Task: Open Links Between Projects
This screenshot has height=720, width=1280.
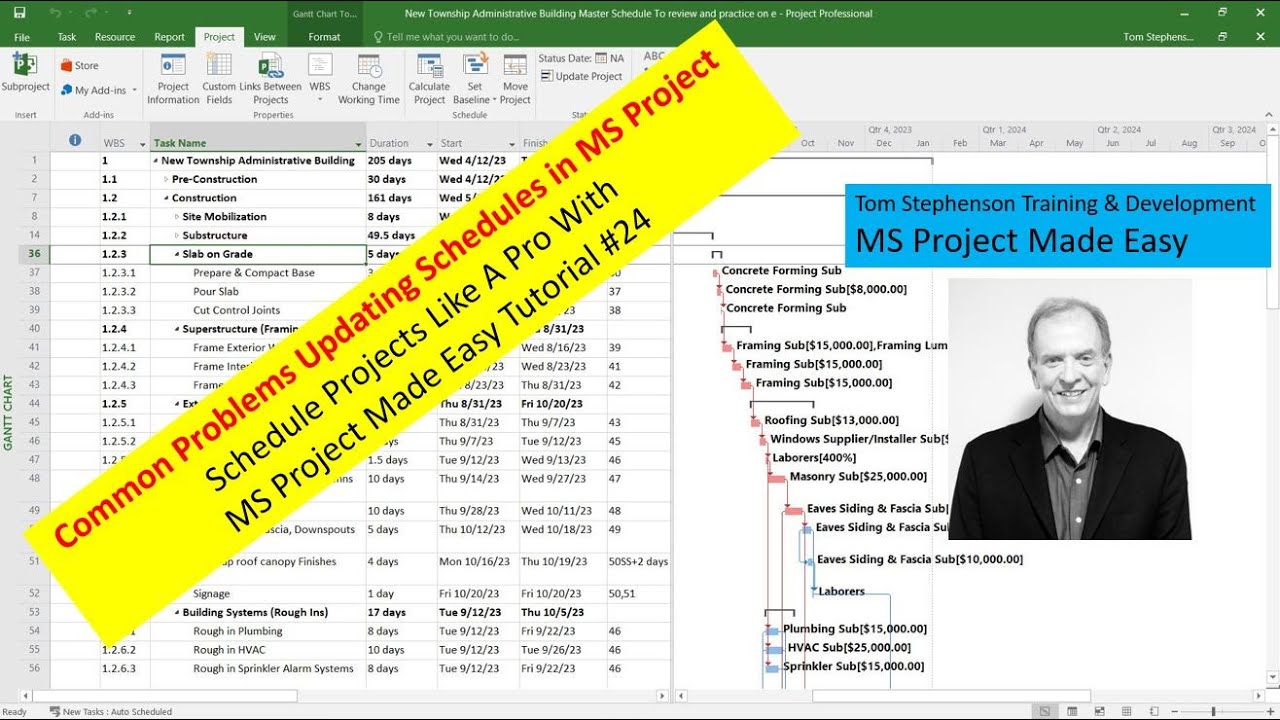Action: [x=270, y=78]
